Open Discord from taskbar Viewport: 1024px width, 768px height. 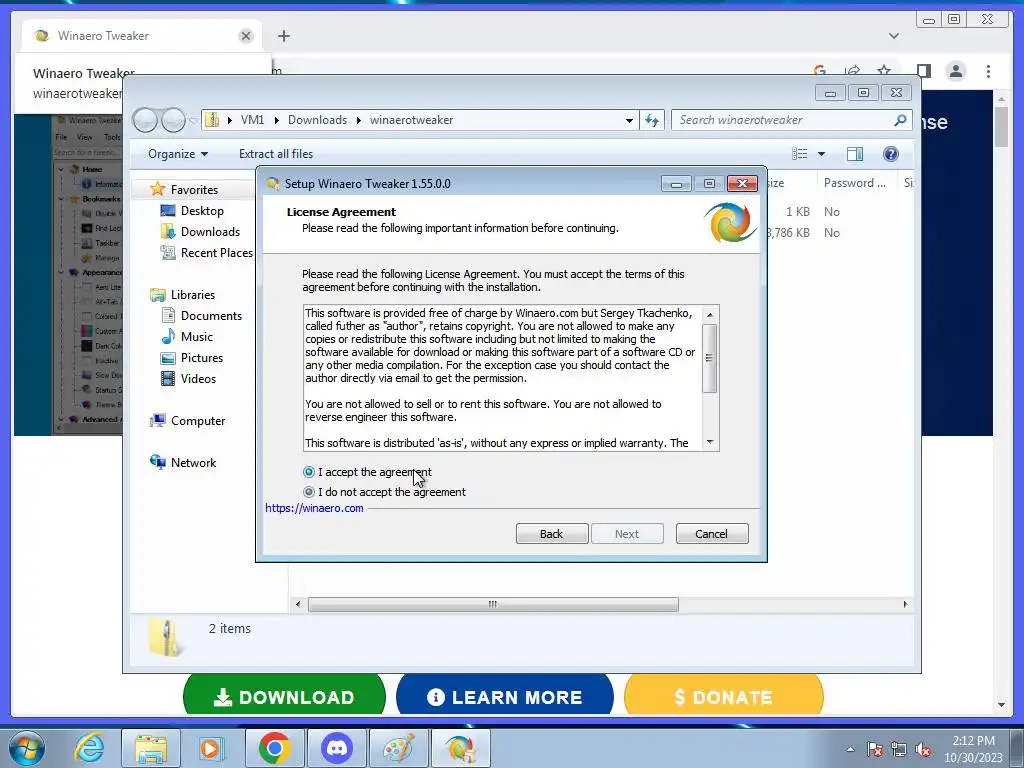[337, 748]
